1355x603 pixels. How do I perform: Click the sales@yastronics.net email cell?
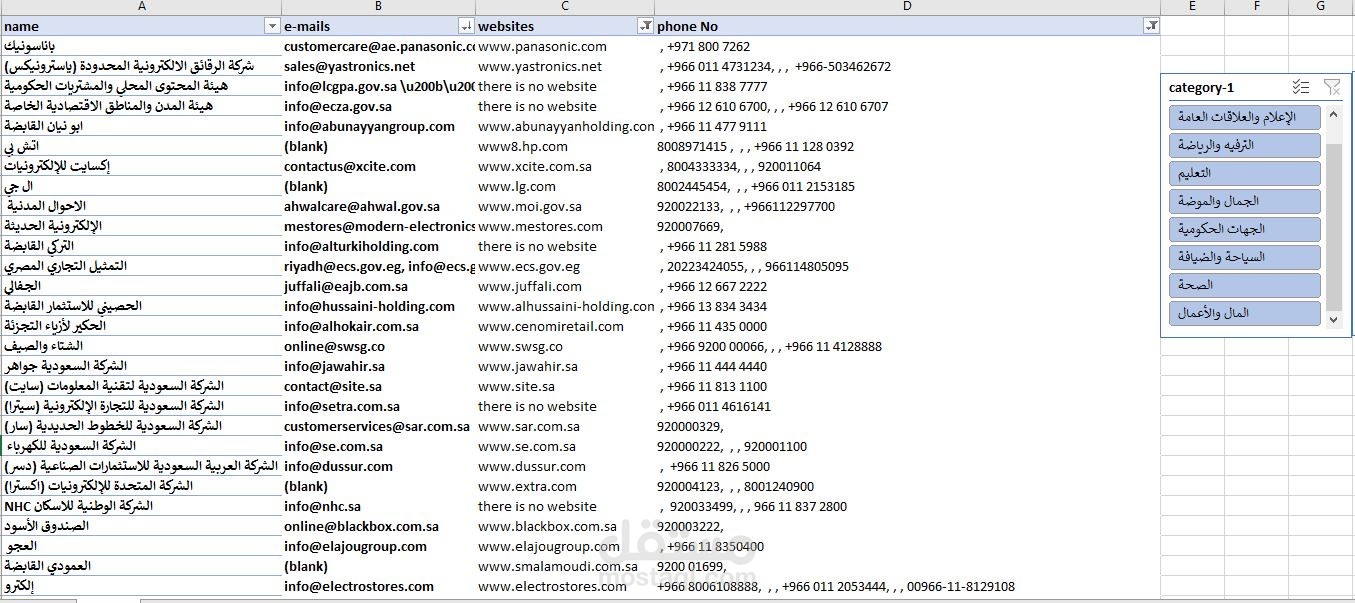pyautogui.click(x=378, y=66)
